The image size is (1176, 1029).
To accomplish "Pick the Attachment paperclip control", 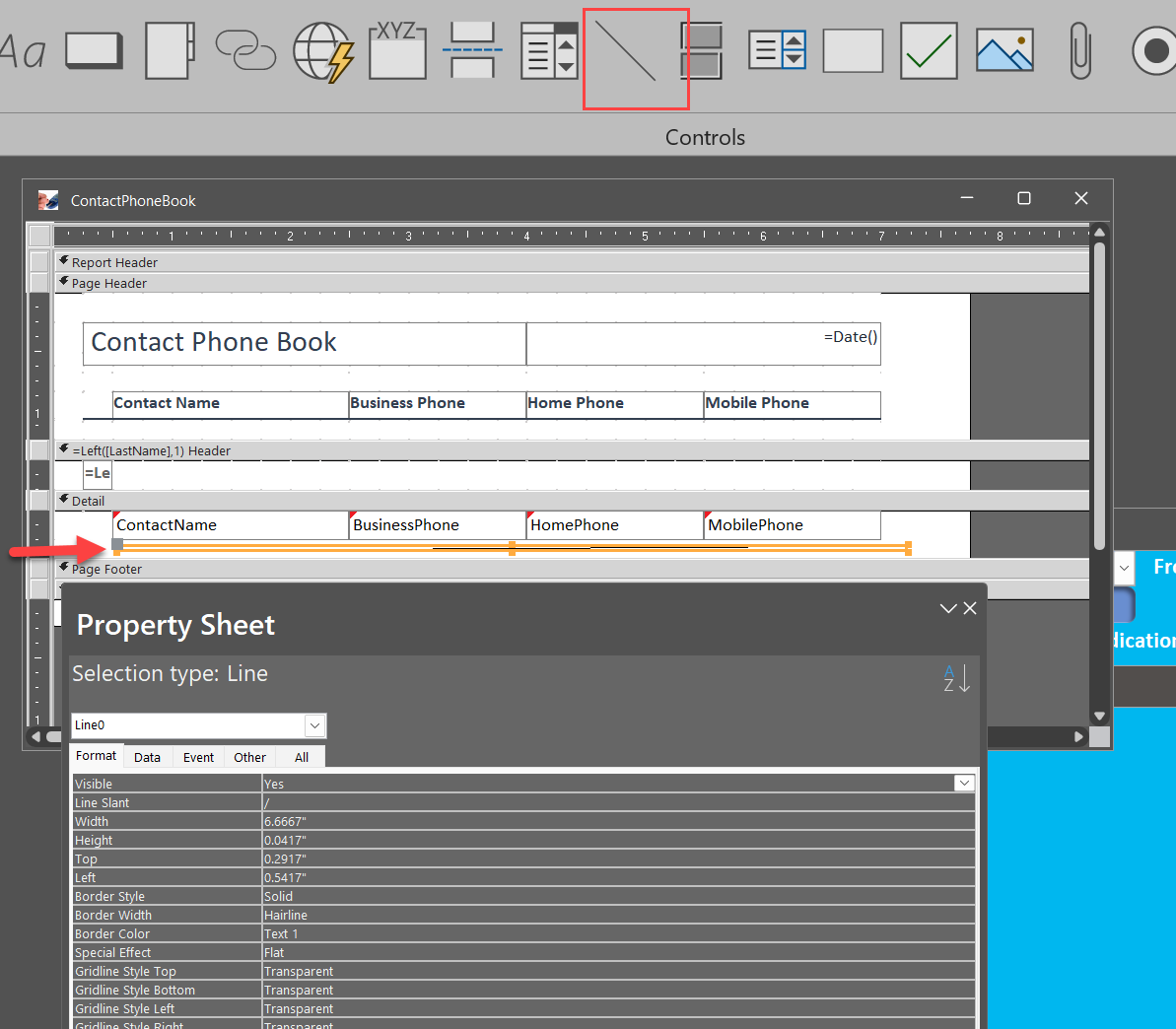I will pyautogui.click(x=1080, y=51).
